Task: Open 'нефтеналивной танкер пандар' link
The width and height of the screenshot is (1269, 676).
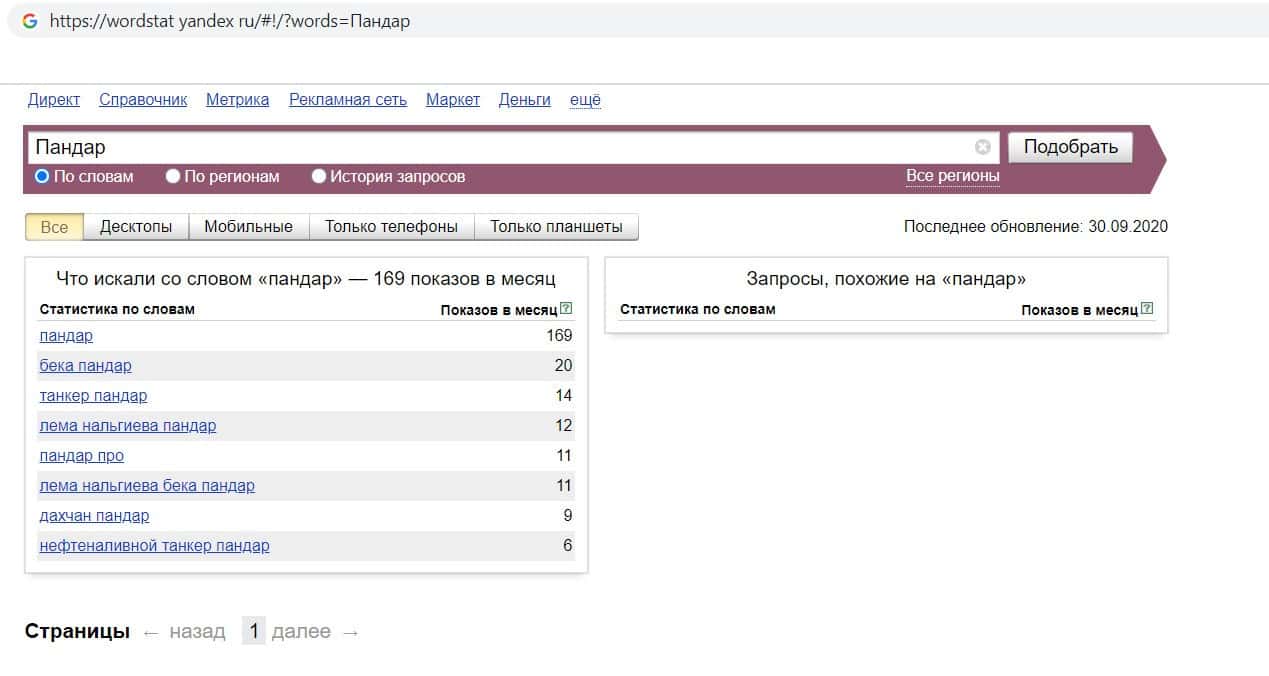Action: 154,546
